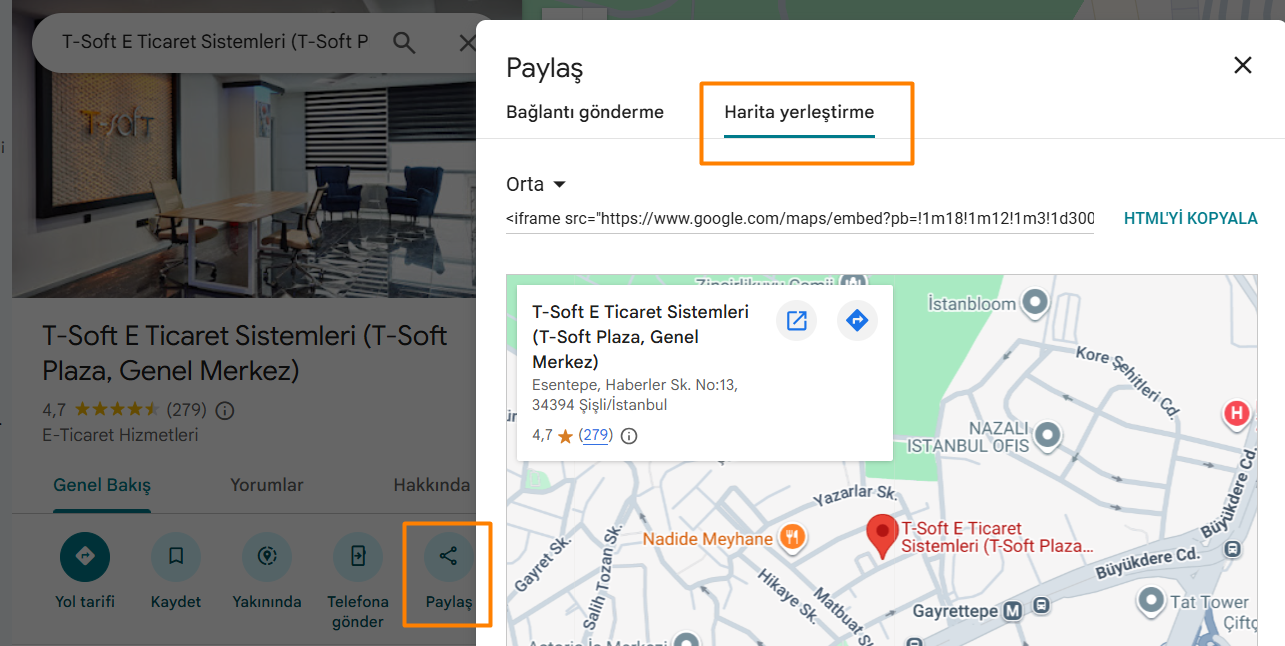Click Telefona gönder button
The image size is (1285, 646).
358,580
